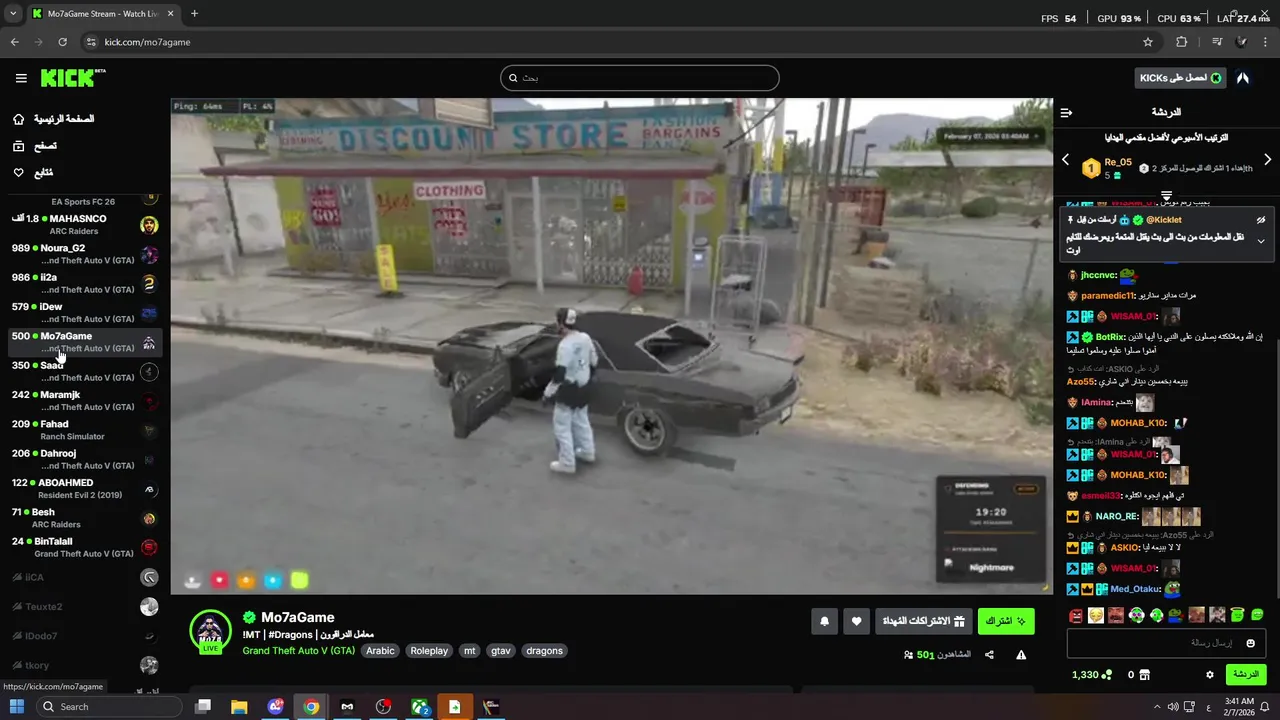Open the Kick shop icon
Screen dimensions: 1280x720
[x=1144, y=675]
